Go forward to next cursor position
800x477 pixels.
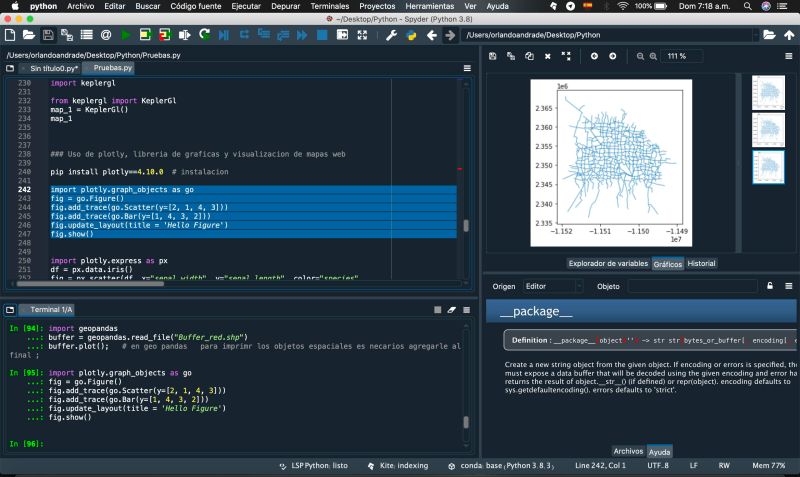[x=450, y=35]
